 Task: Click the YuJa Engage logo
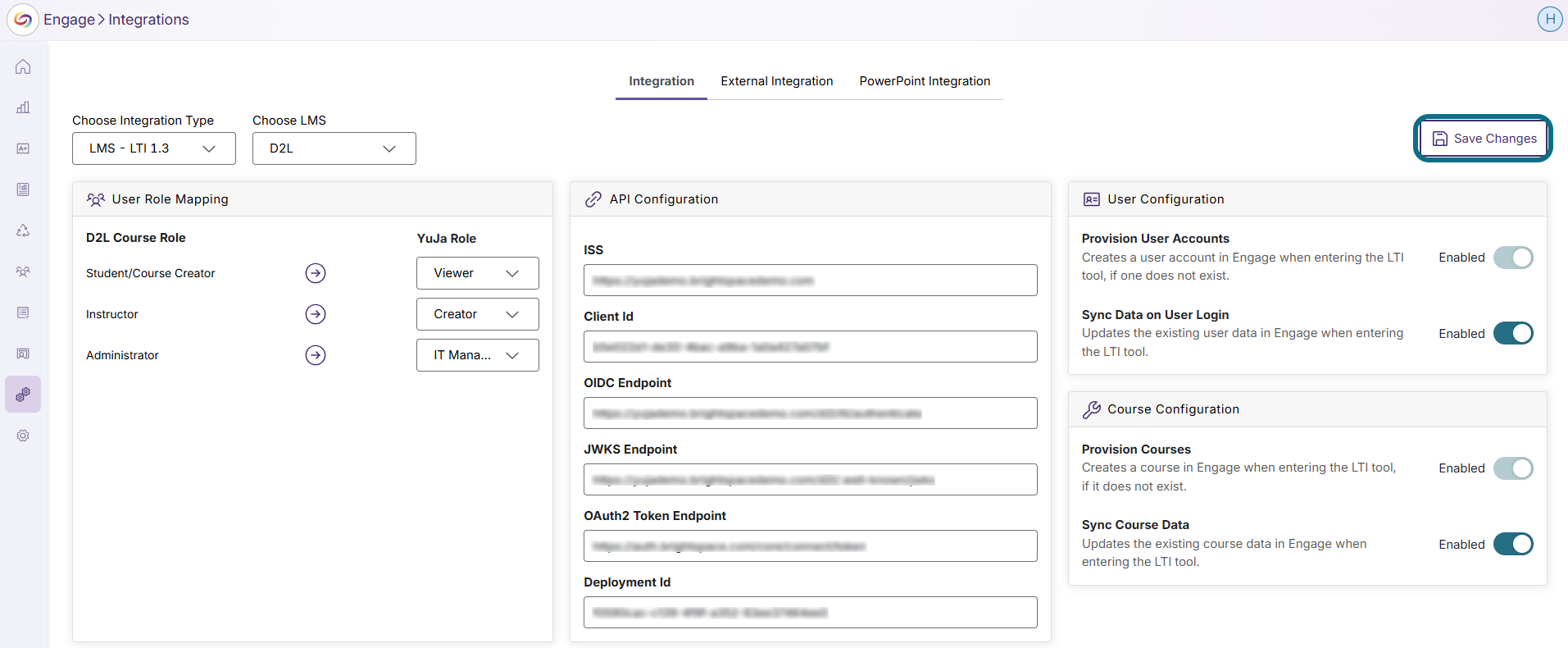coord(23,20)
